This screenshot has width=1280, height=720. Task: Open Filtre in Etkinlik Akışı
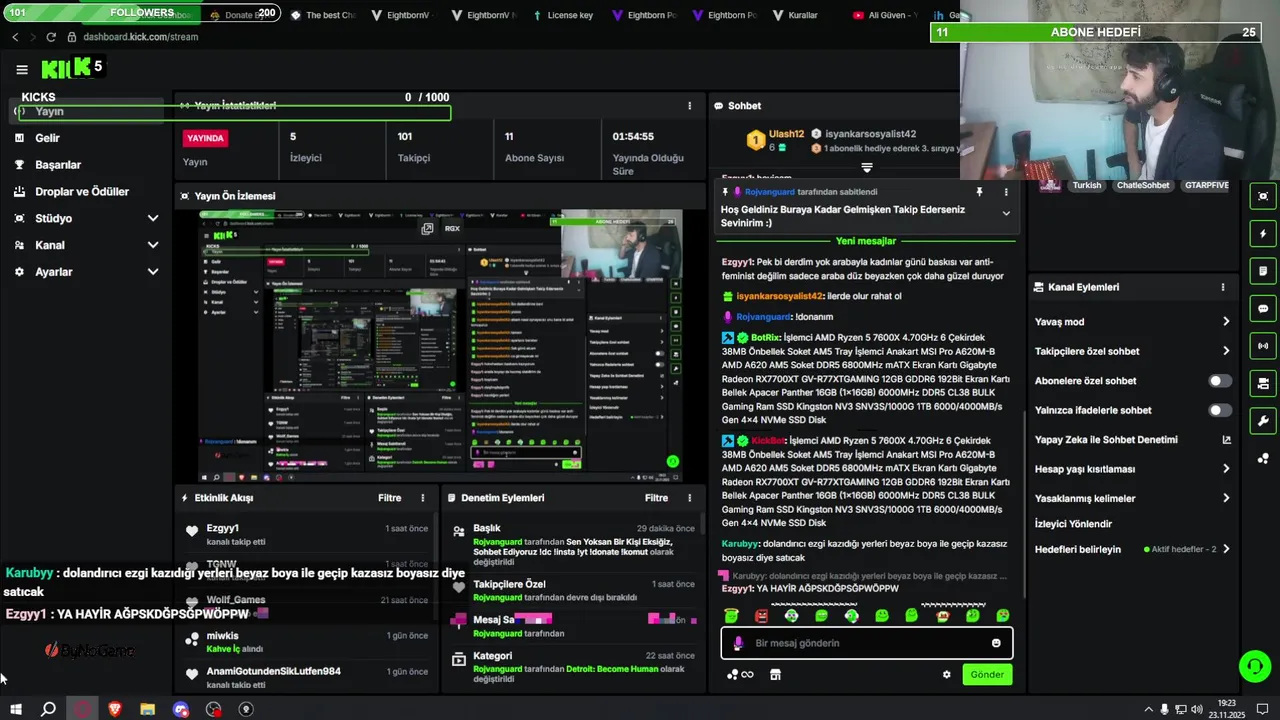click(x=390, y=498)
